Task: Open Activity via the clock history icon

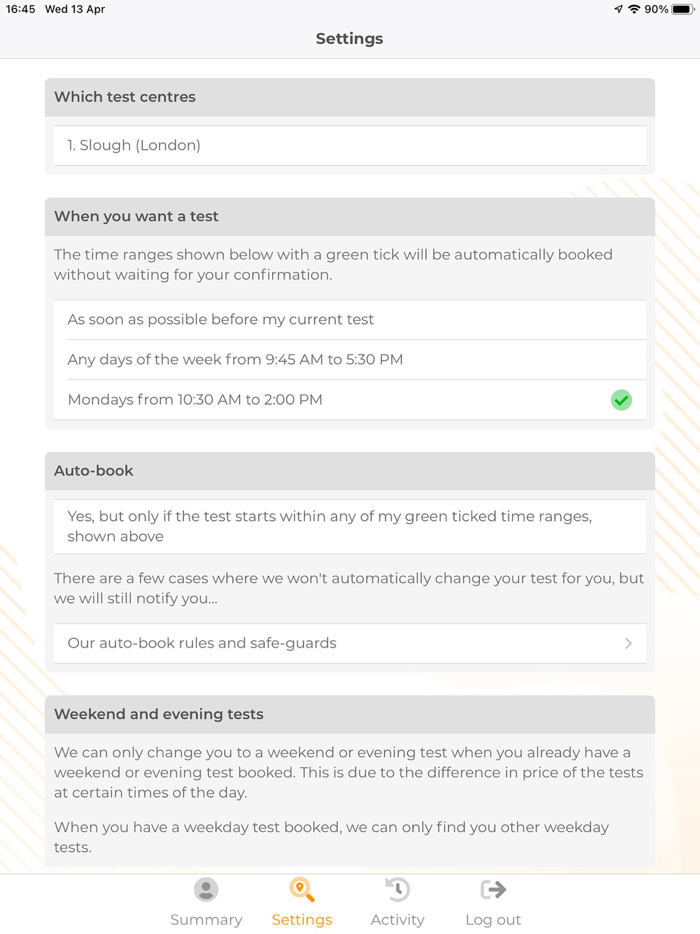Action: [397, 888]
